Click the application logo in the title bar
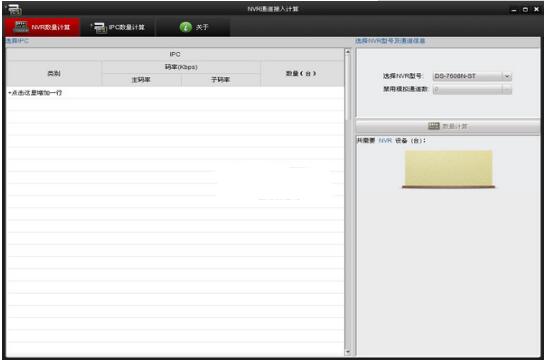 point(14,9)
